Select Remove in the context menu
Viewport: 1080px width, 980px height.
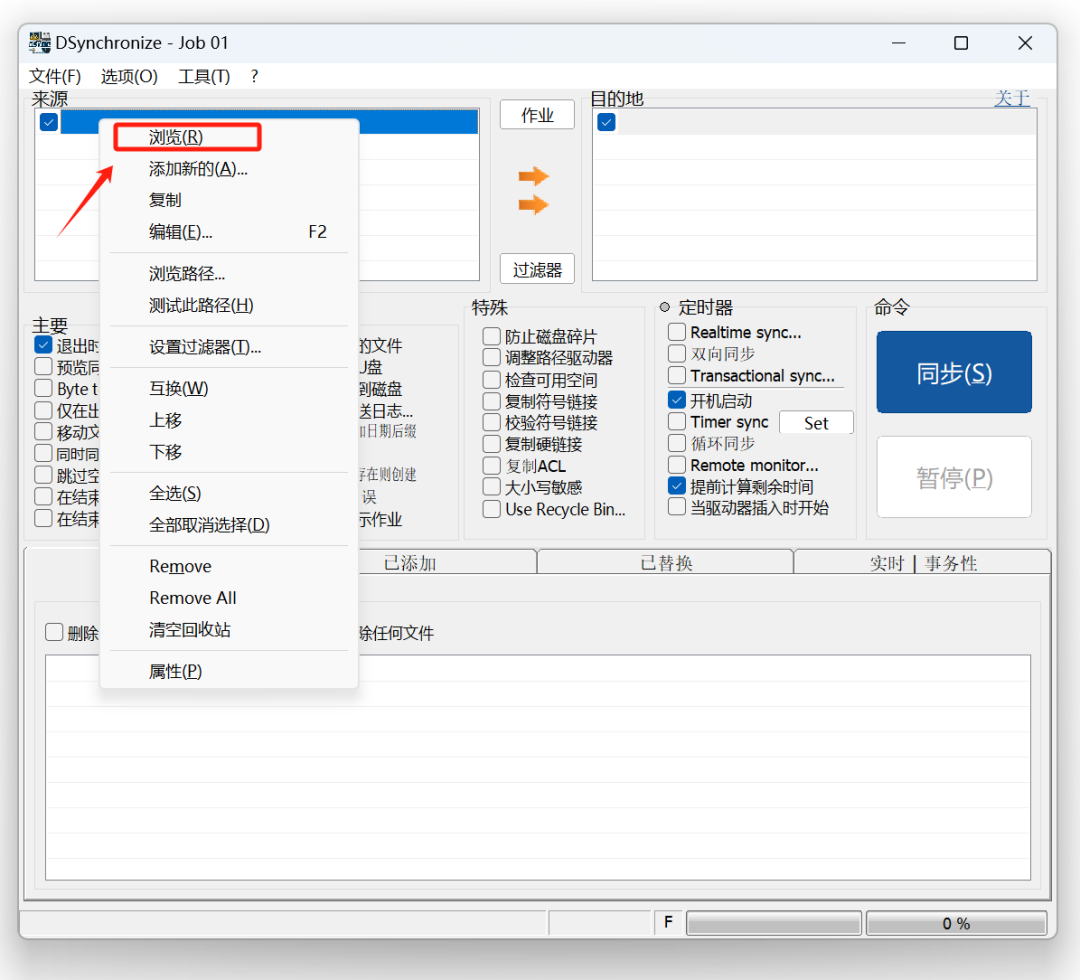pos(180,566)
